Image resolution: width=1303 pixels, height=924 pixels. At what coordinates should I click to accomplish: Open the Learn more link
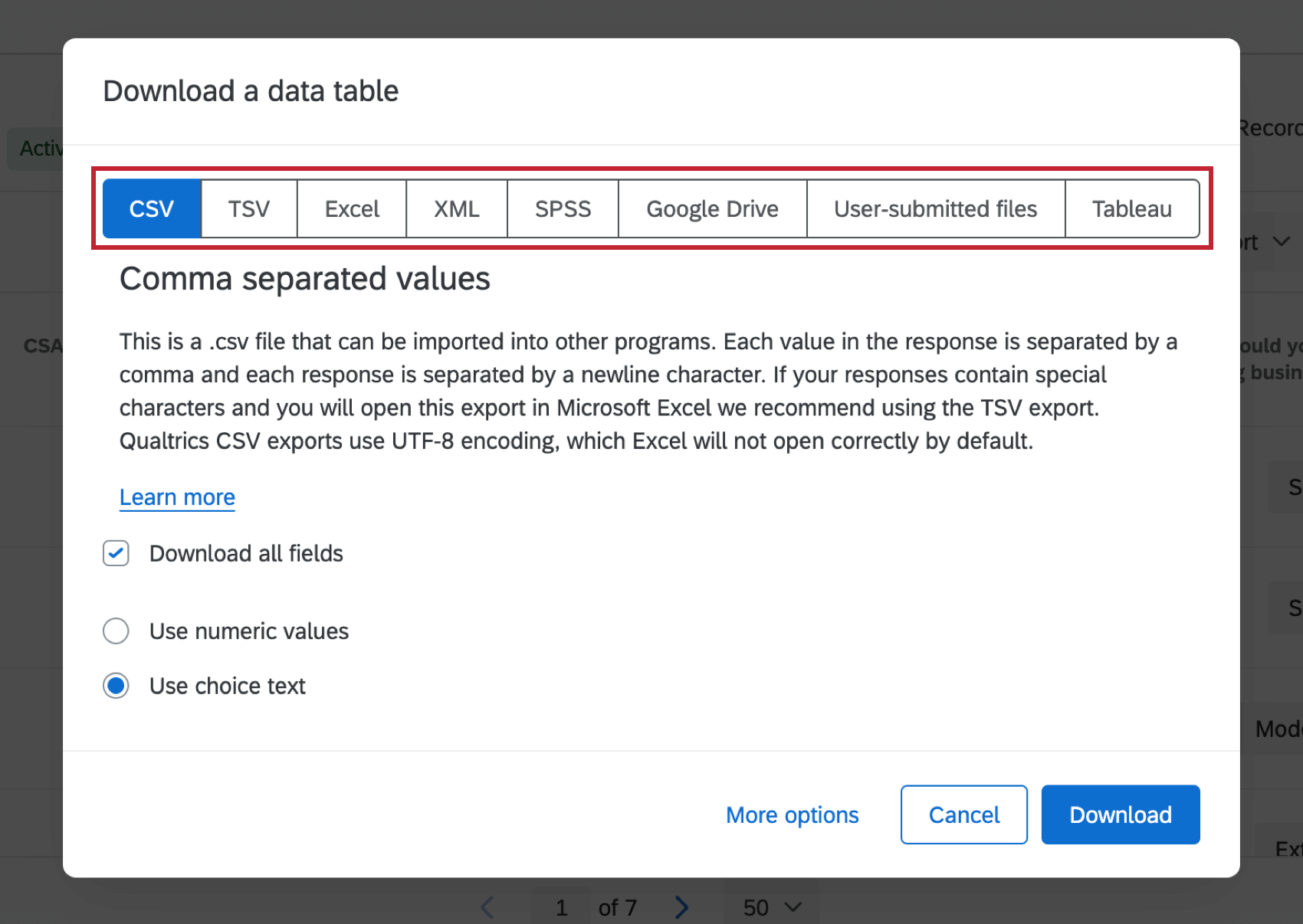click(x=177, y=497)
